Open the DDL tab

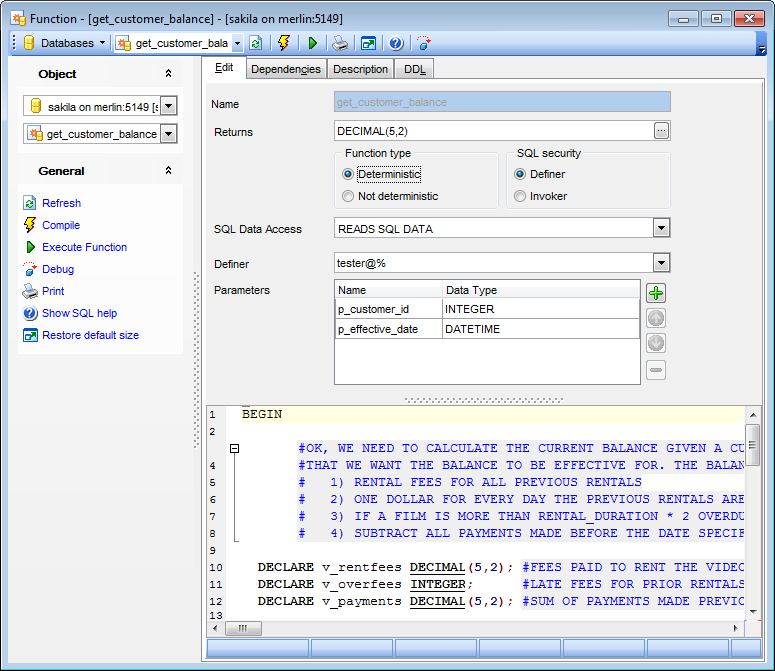(x=413, y=69)
